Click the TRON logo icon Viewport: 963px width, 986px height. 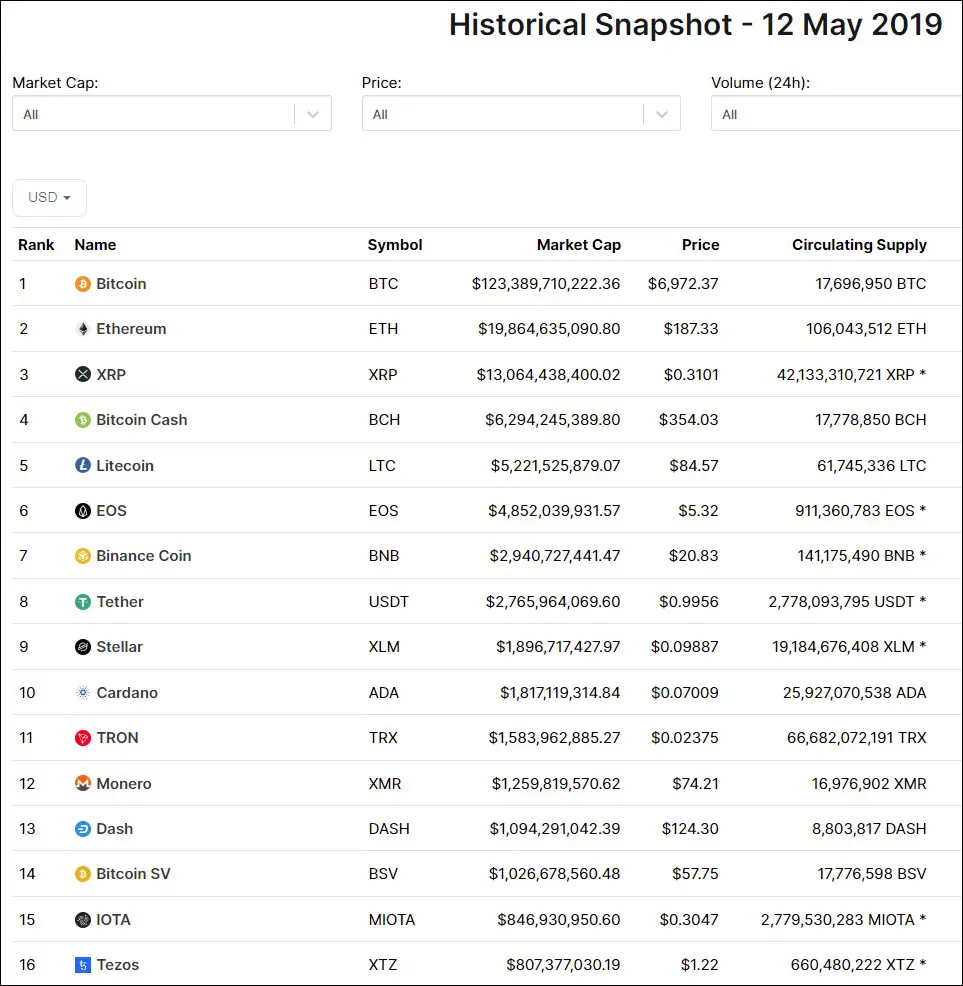(x=82, y=738)
